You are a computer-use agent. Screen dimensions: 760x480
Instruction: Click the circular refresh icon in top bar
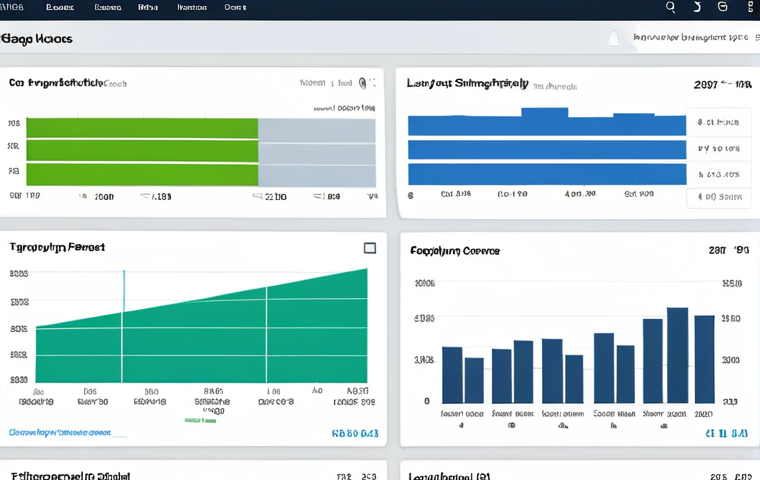[x=722, y=6]
